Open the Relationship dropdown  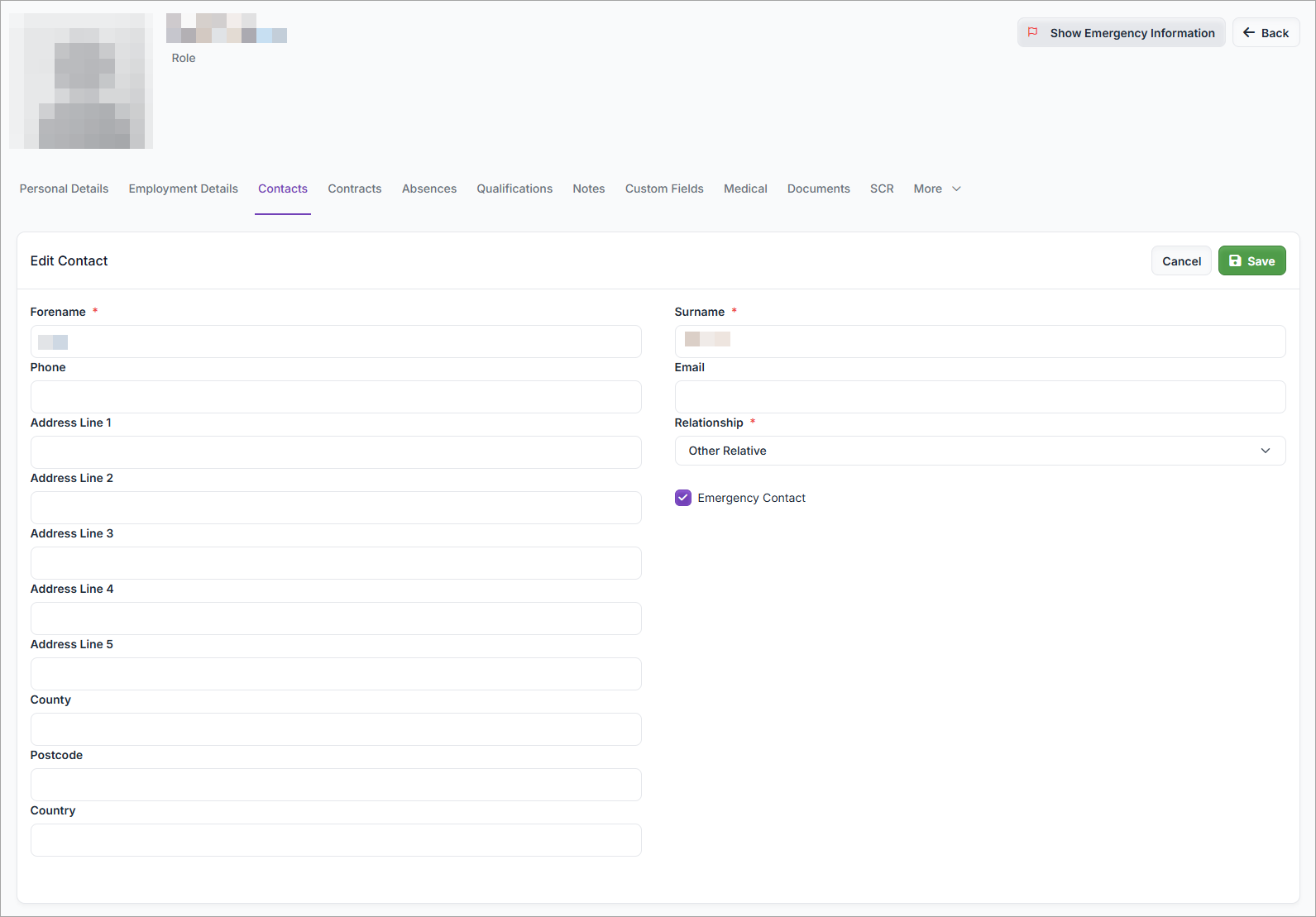pyautogui.click(x=979, y=451)
